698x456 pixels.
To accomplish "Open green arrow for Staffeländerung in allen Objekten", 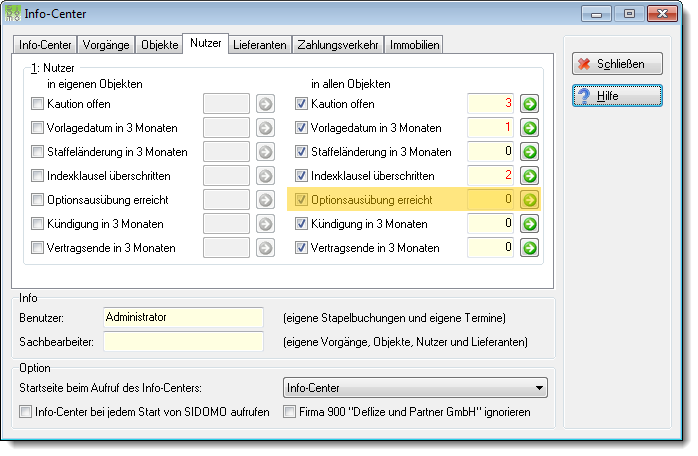I will click(529, 152).
